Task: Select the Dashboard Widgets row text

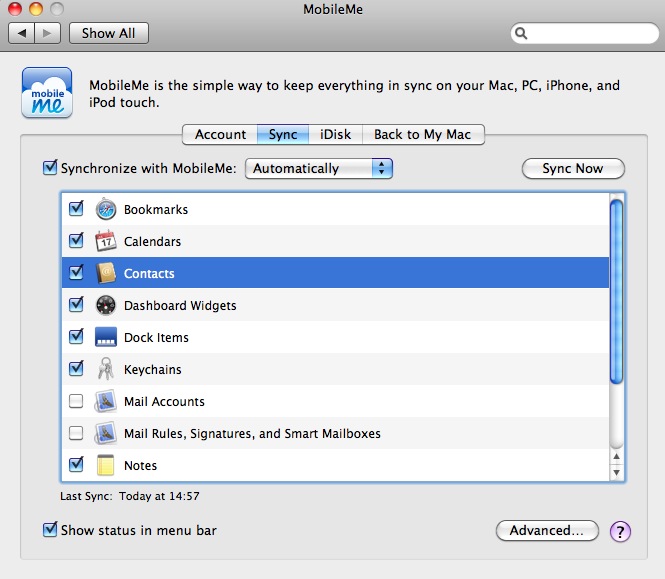Action: coord(180,305)
